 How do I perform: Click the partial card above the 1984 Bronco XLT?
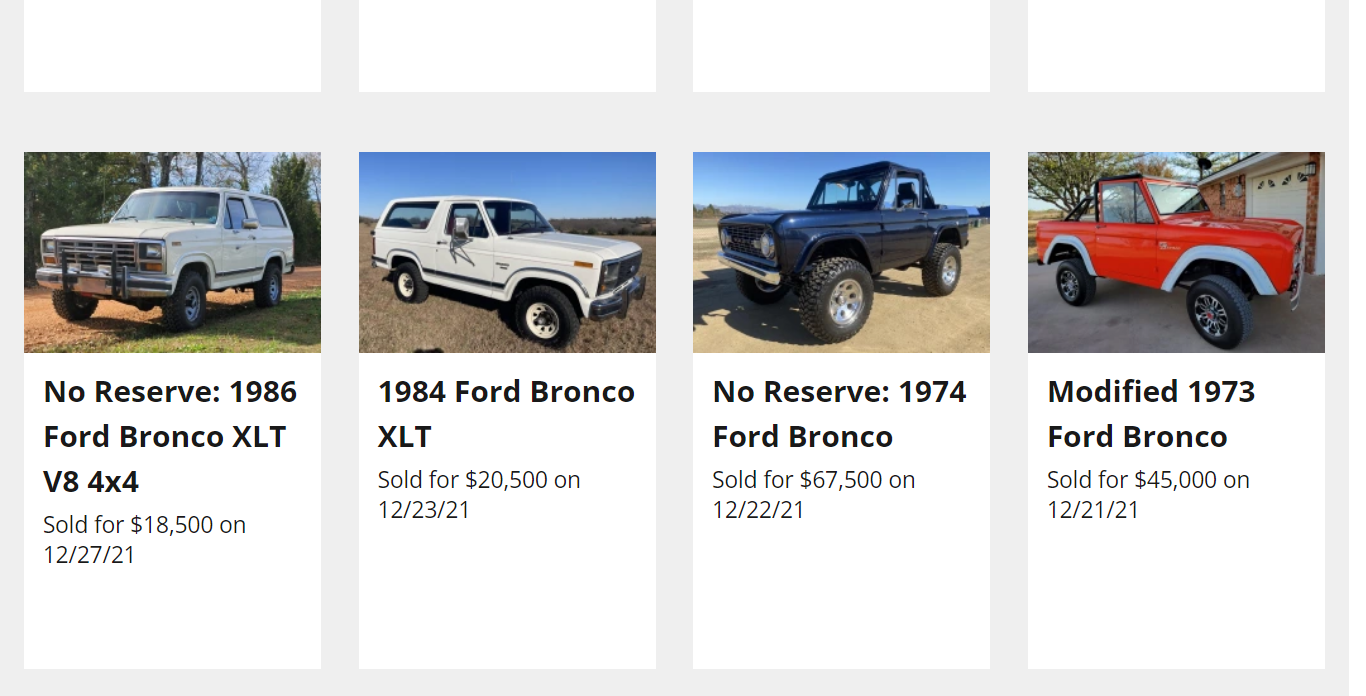tap(507, 45)
